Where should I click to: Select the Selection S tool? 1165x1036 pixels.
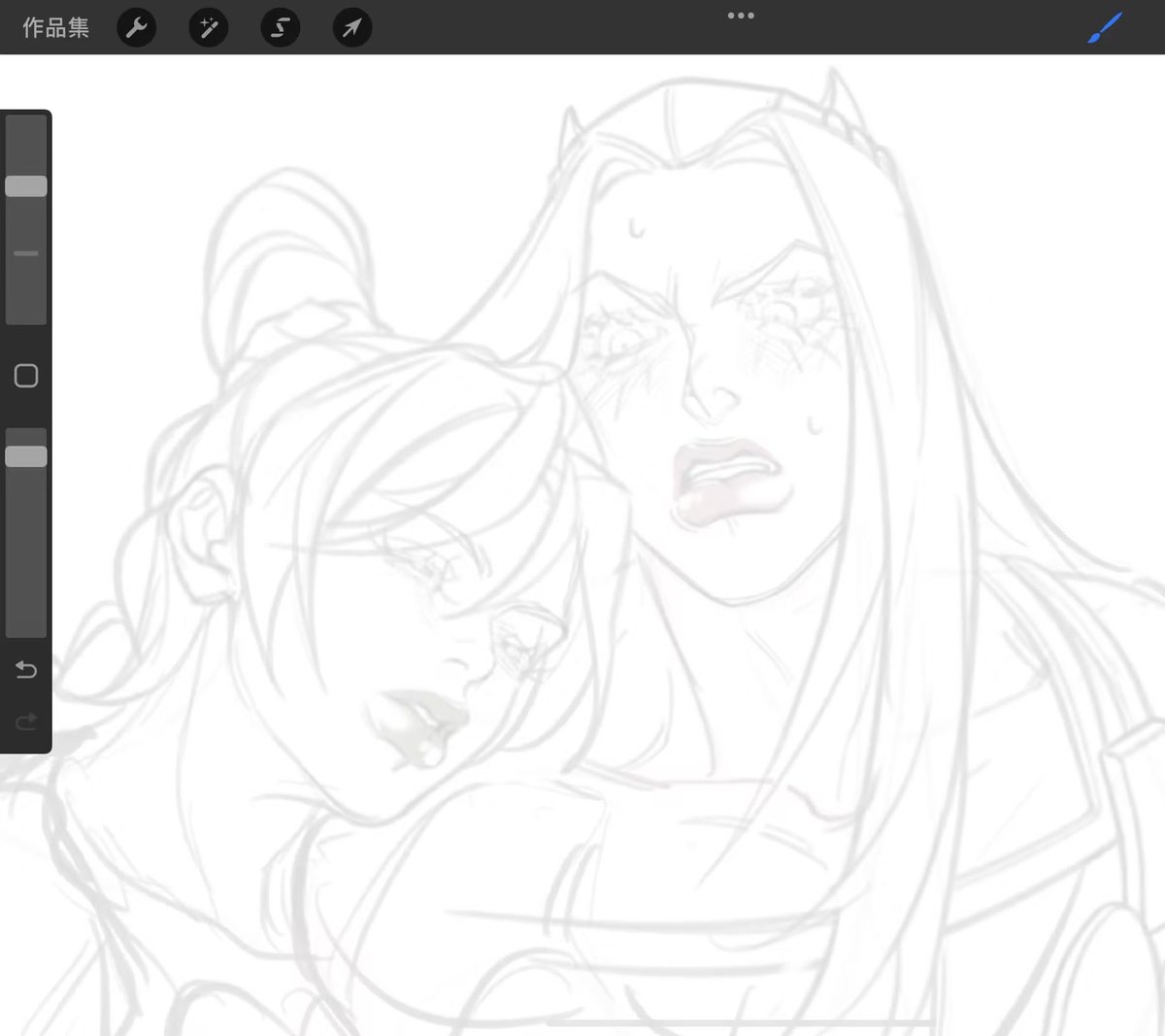click(281, 28)
